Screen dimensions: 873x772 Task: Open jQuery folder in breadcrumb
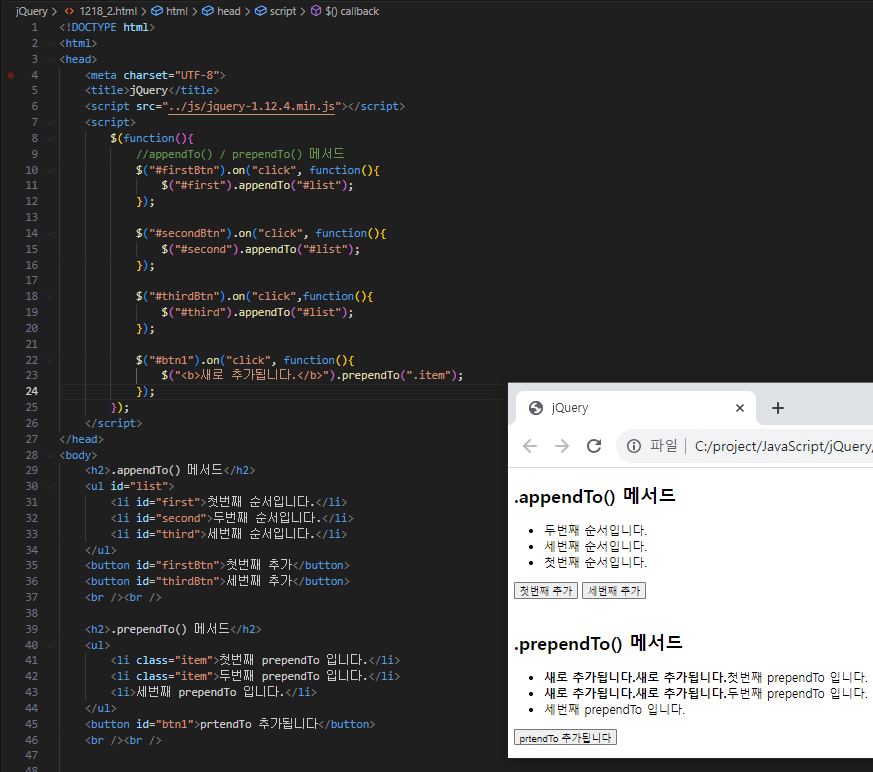pos(32,11)
